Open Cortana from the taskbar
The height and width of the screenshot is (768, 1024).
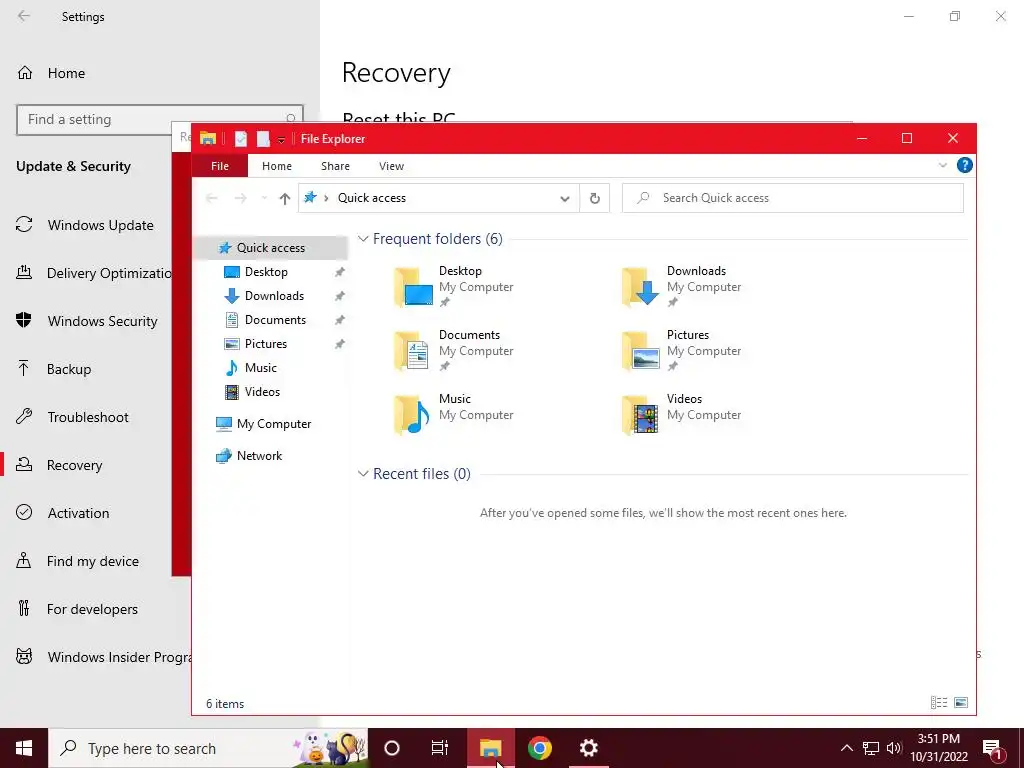point(392,748)
